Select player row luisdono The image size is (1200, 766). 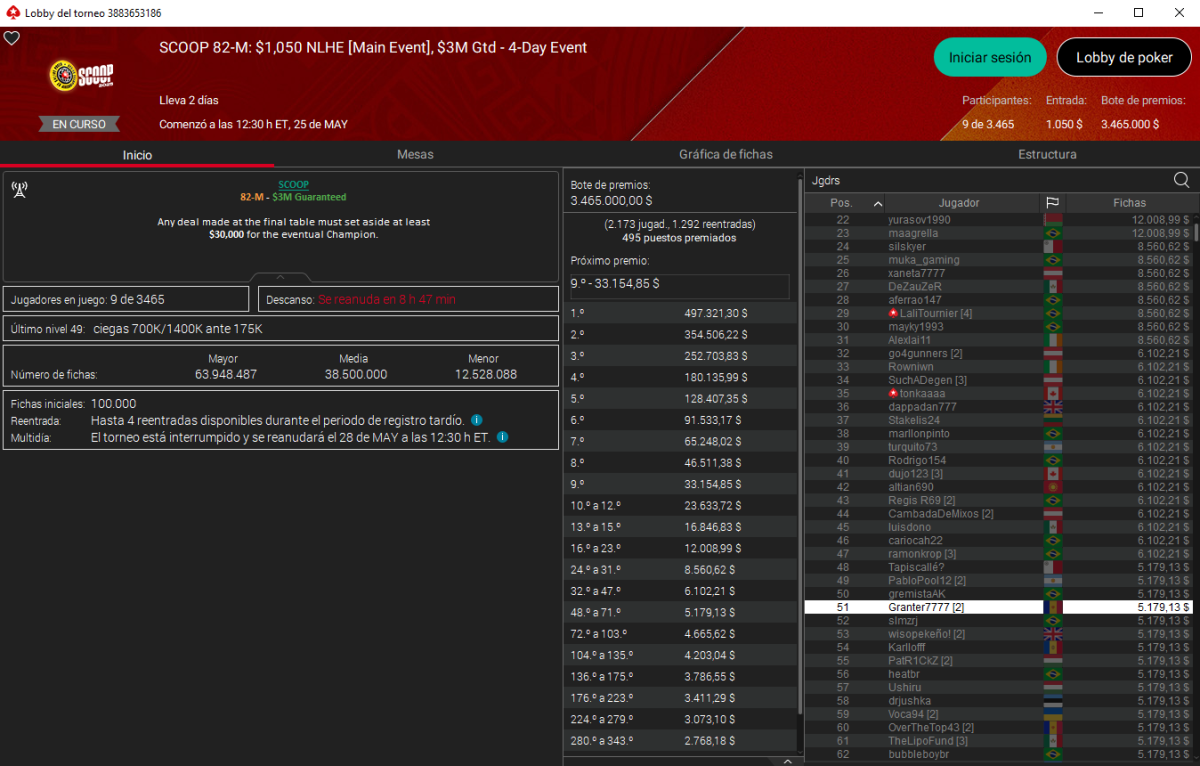pyautogui.click(x=999, y=527)
